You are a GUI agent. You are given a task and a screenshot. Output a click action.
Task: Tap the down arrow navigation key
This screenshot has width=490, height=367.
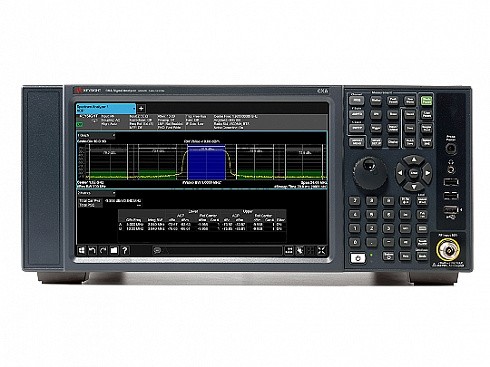(414, 186)
